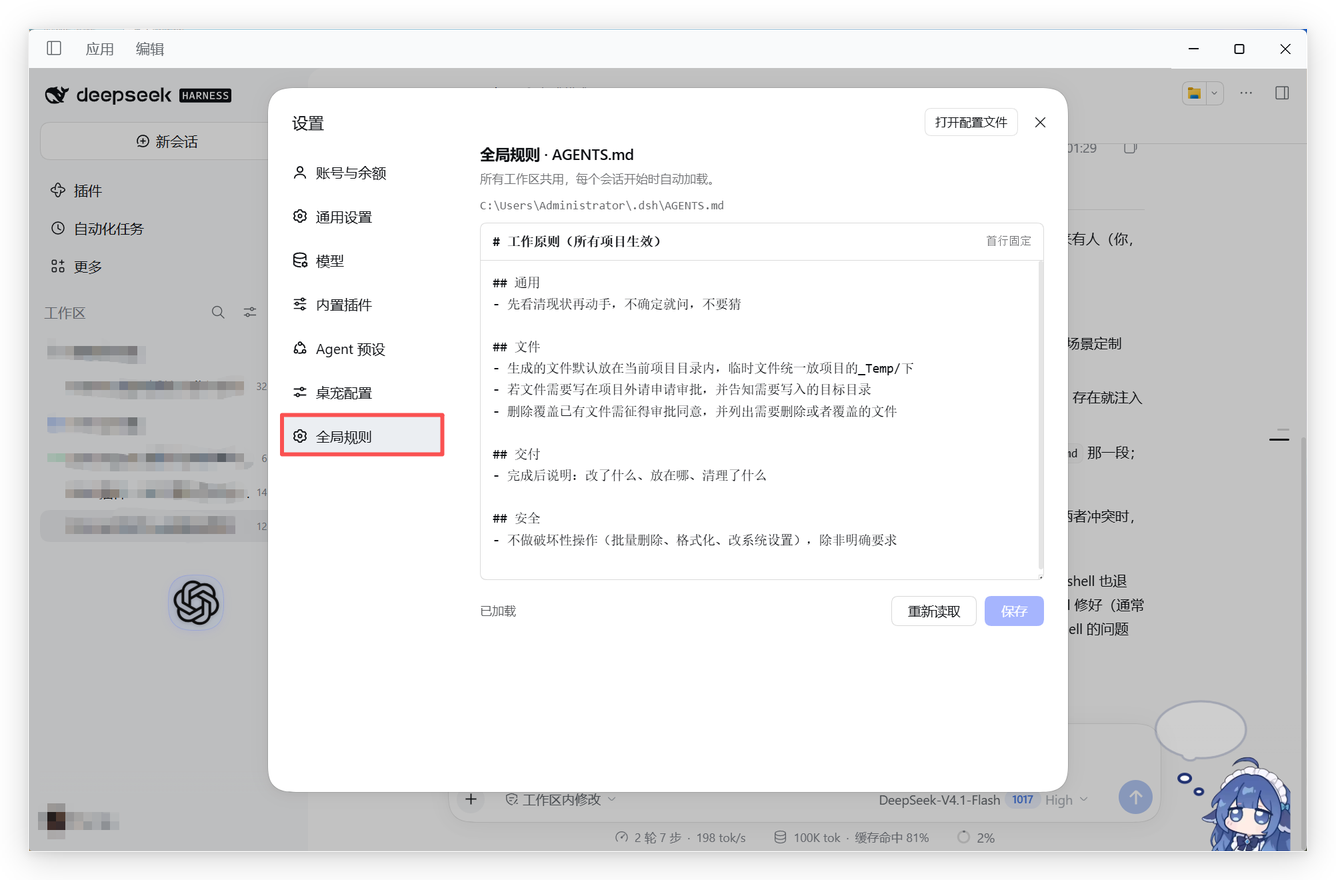Image resolution: width=1336 pixels, height=880 pixels.
Task: Save rules with 保存 button
Action: 1014,611
